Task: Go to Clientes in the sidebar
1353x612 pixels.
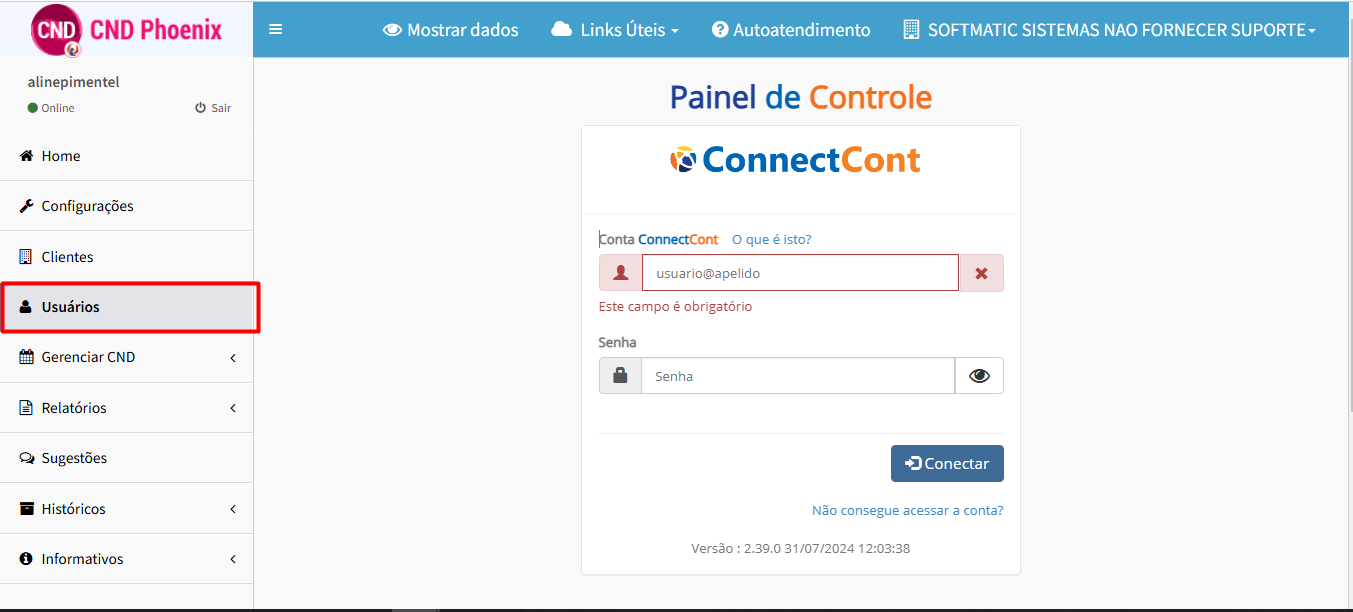Action: tap(126, 257)
